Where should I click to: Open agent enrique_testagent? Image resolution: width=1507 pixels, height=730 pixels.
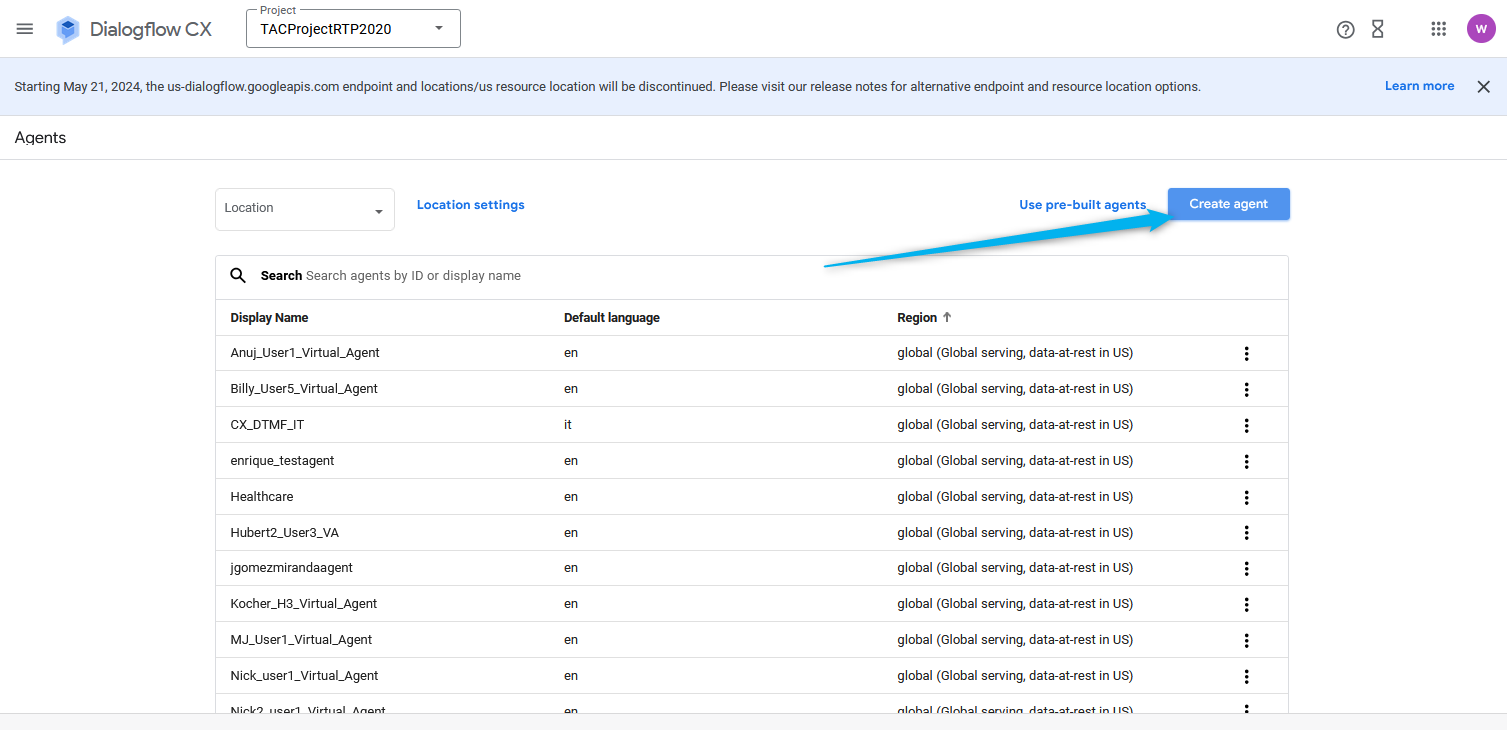click(x=282, y=461)
